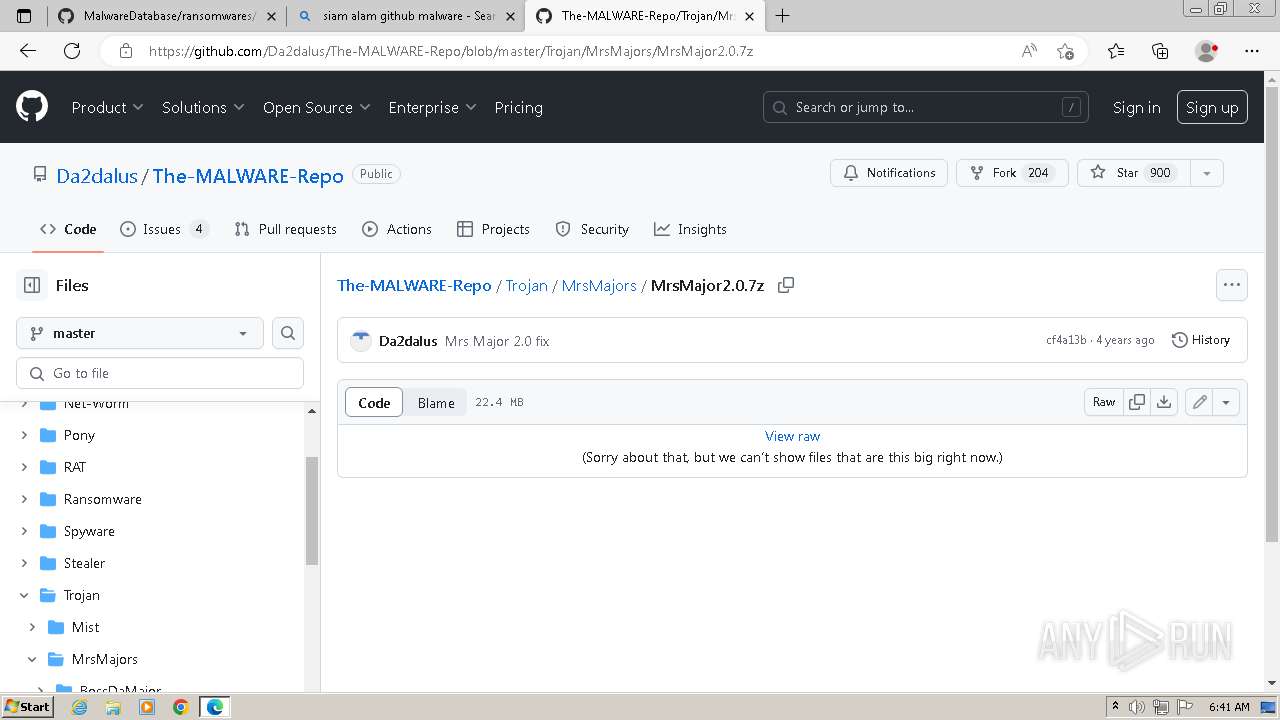Open the Actions tab
The image size is (1280, 720).
tap(397, 229)
